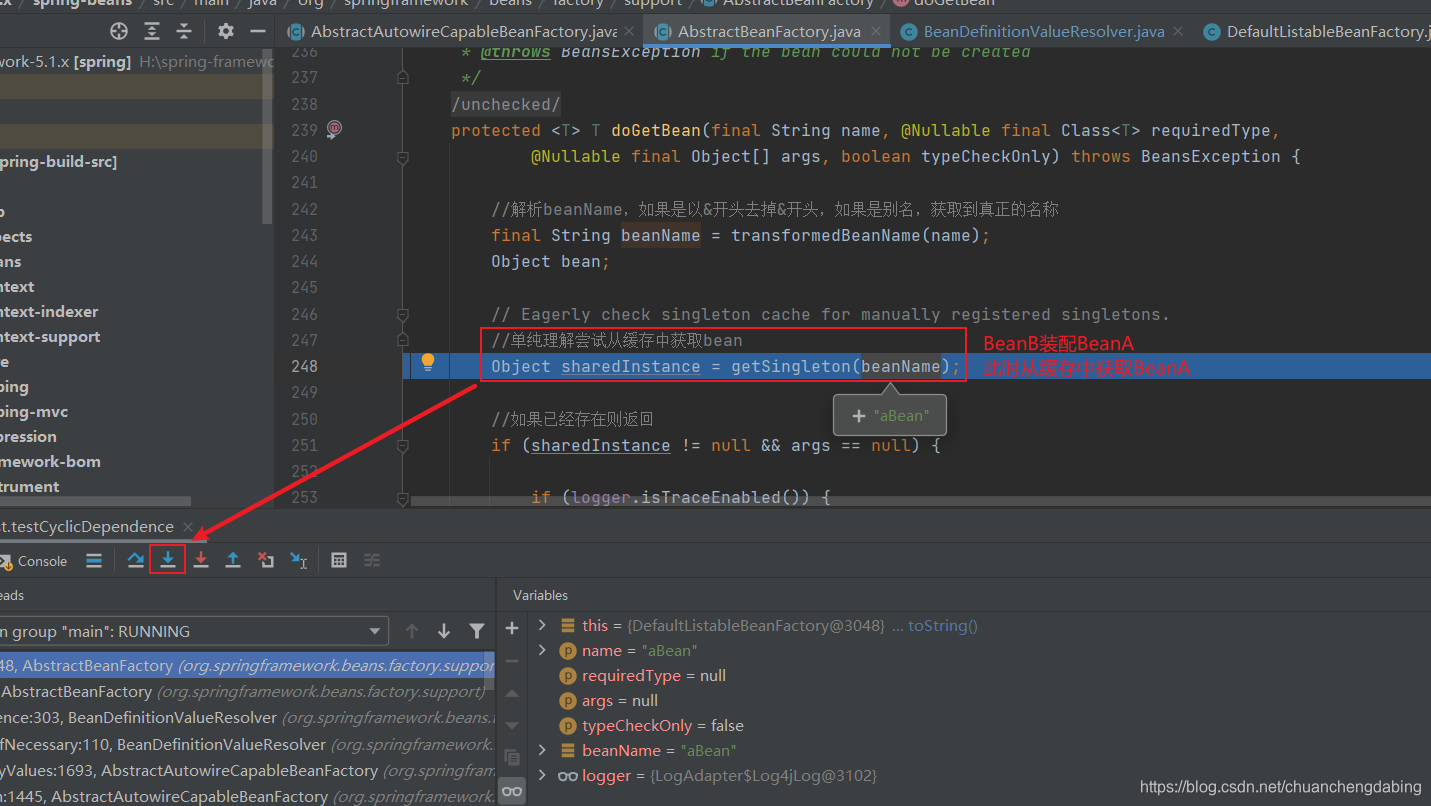Screen dimensions: 1431x806
Task: Click the Run to Cursor icon
Action: point(299,560)
